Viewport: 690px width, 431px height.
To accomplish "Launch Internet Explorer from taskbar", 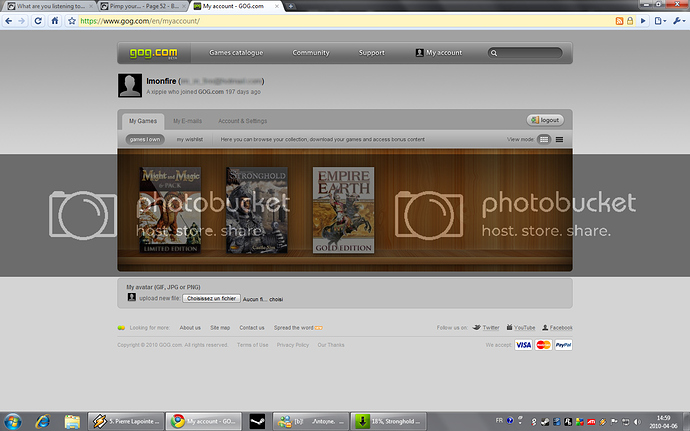I will pos(43,421).
